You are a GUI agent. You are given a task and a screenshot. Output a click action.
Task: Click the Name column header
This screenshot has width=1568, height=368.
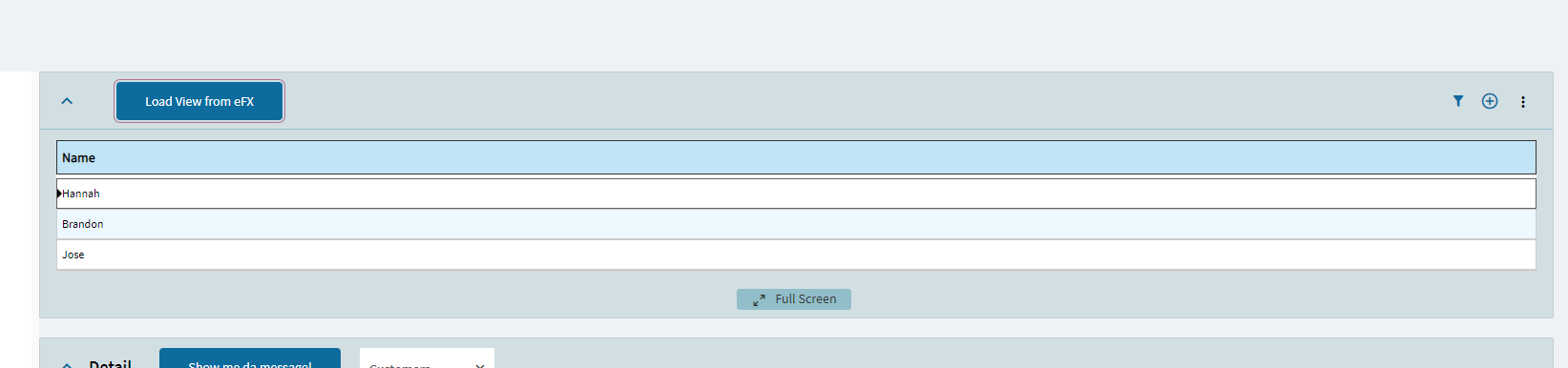click(x=796, y=157)
